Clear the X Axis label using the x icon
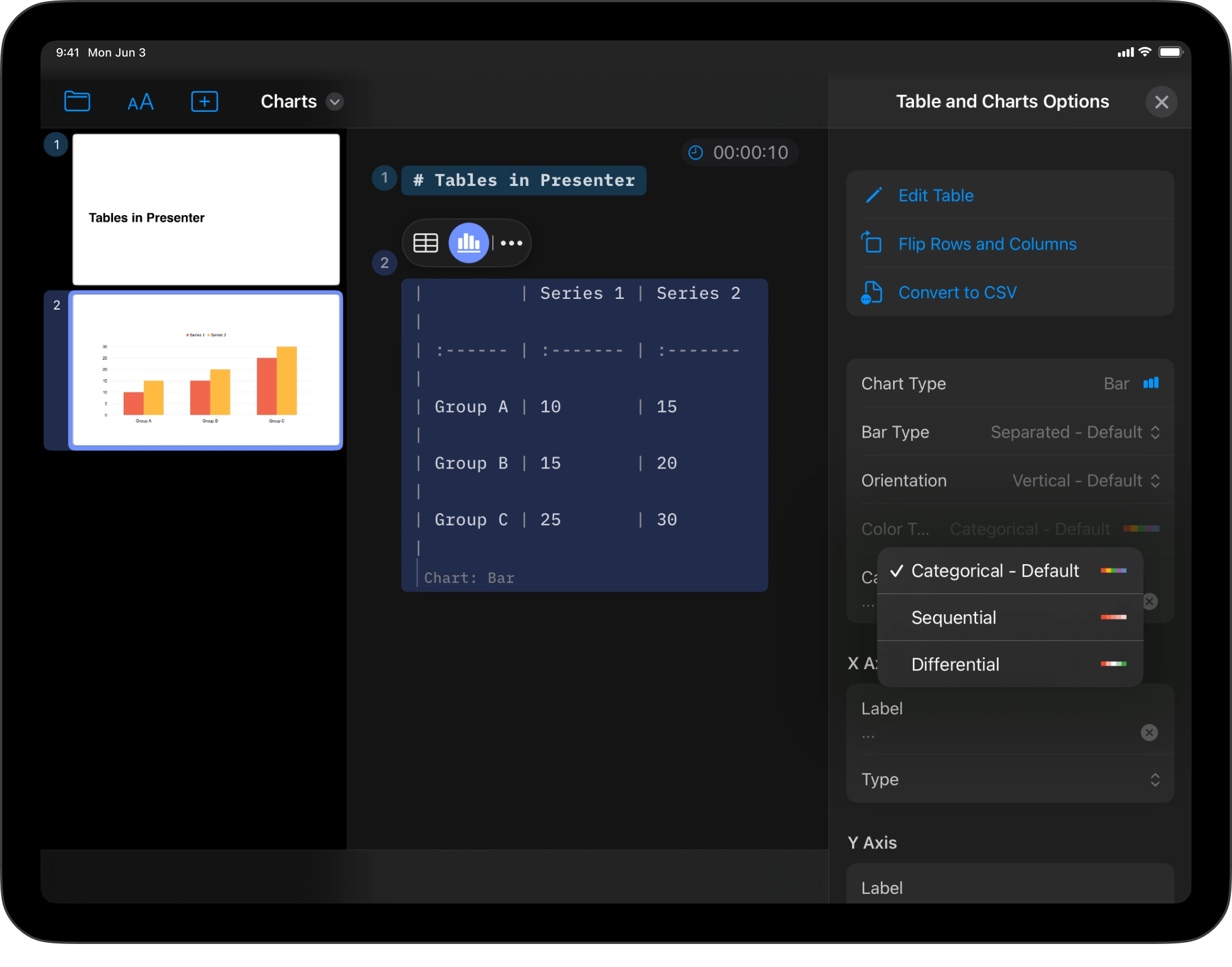This screenshot has height=967, width=1232. tap(1149, 733)
